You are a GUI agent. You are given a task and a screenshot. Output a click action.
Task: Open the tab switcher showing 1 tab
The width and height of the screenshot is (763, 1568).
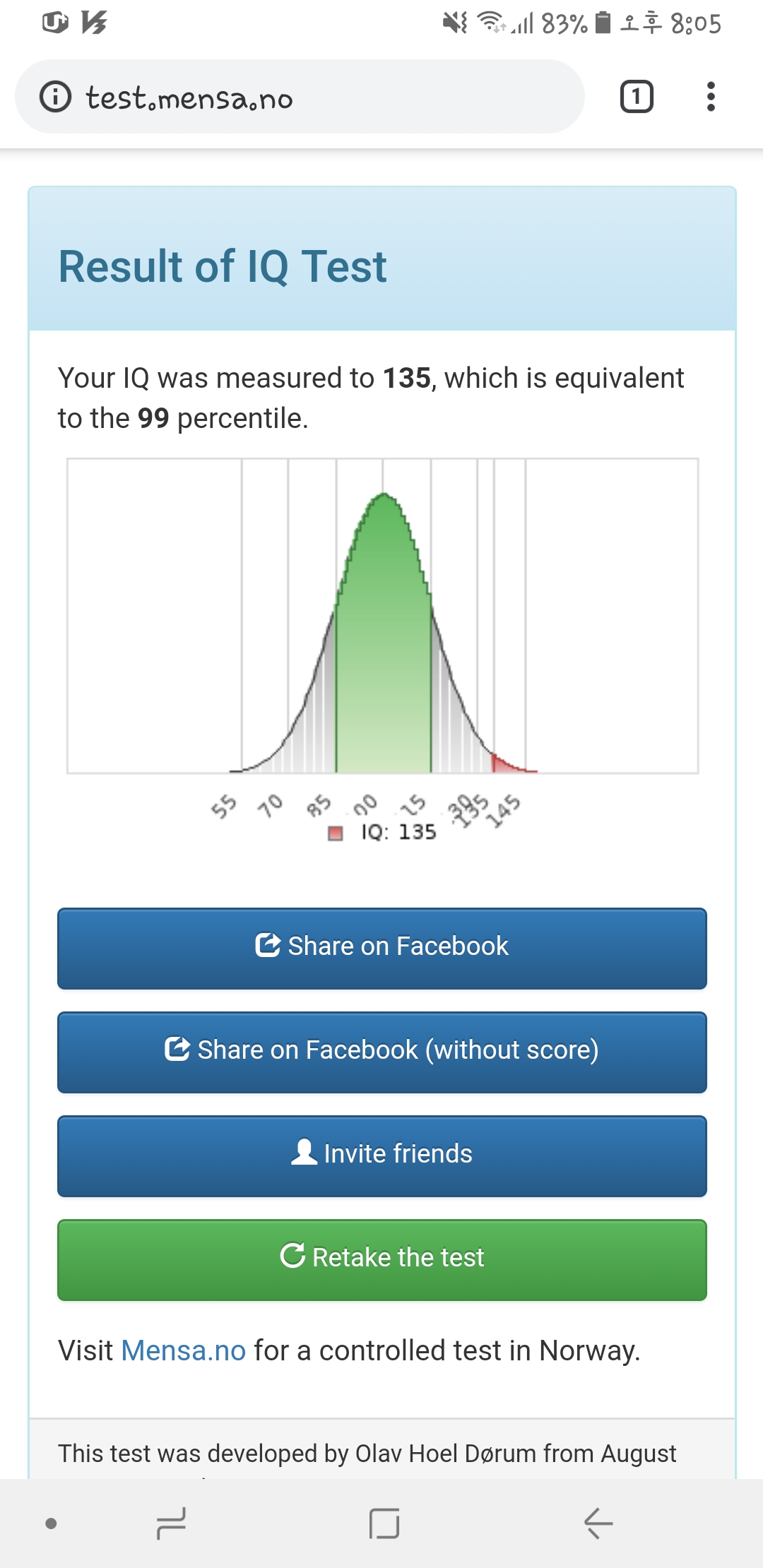click(637, 97)
